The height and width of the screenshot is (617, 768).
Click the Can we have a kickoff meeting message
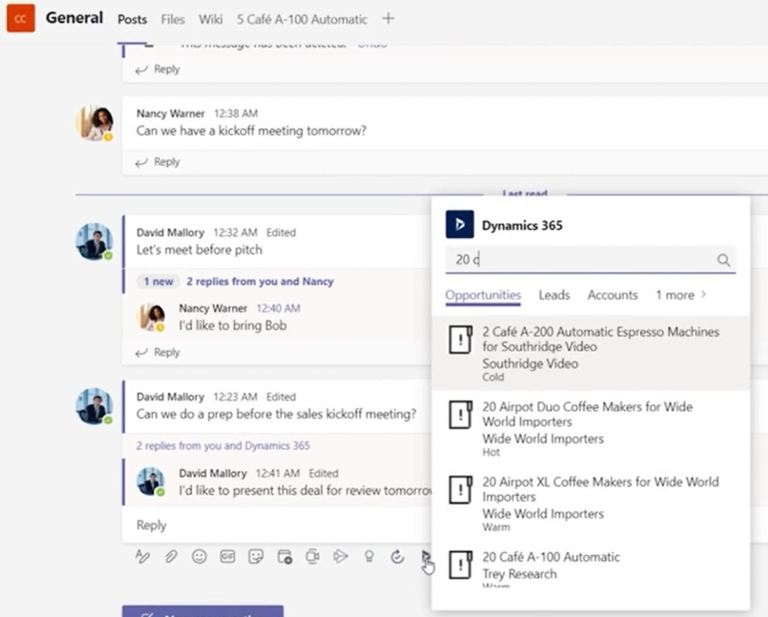[251, 131]
